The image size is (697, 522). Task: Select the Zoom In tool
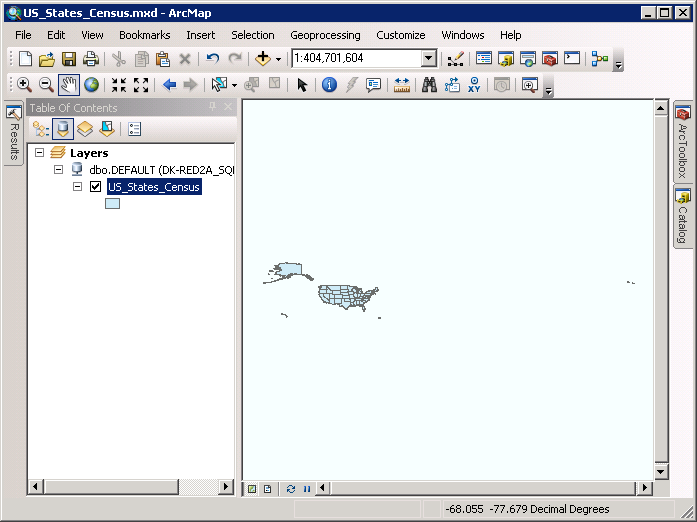[24, 84]
